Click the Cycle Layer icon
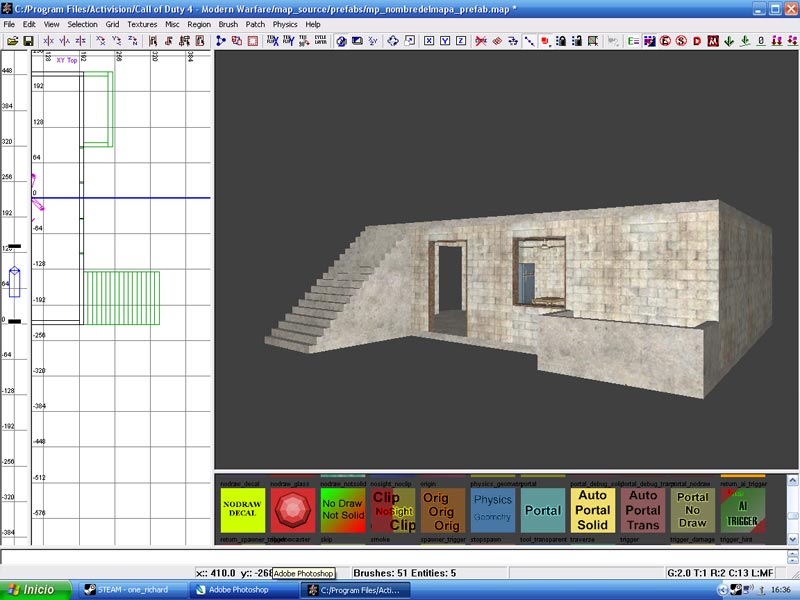 [x=320, y=41]
